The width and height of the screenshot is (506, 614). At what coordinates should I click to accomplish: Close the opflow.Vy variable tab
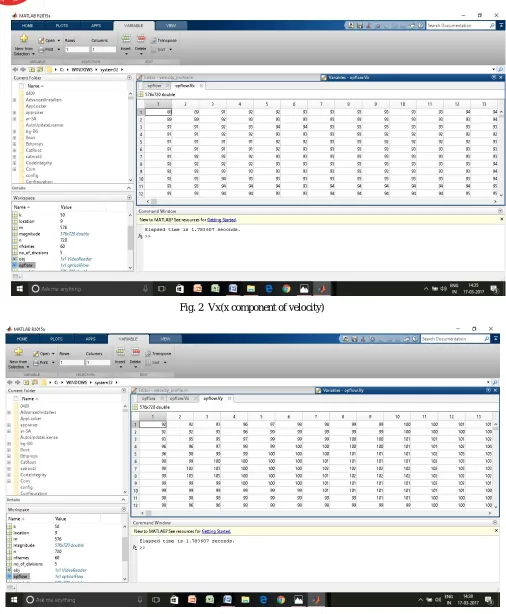230,398
